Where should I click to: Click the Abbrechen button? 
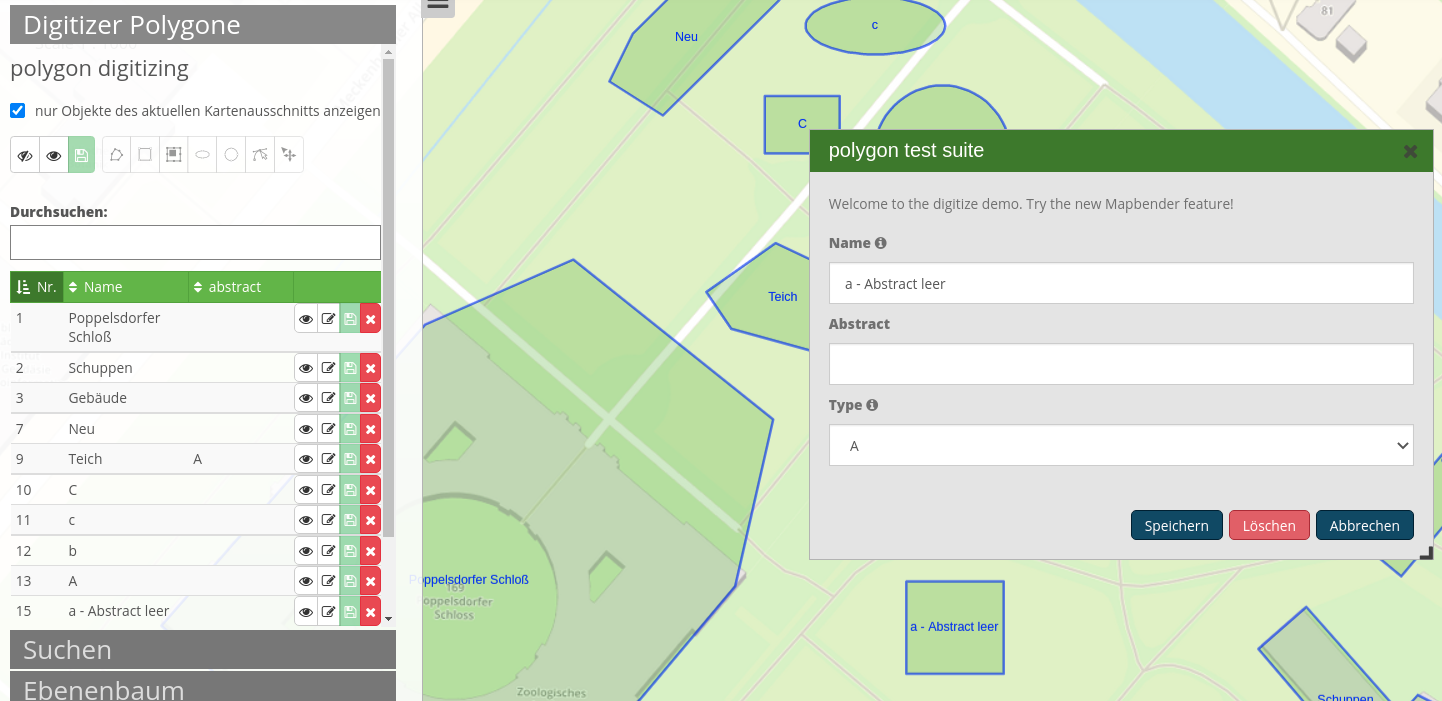[1365, 525]
